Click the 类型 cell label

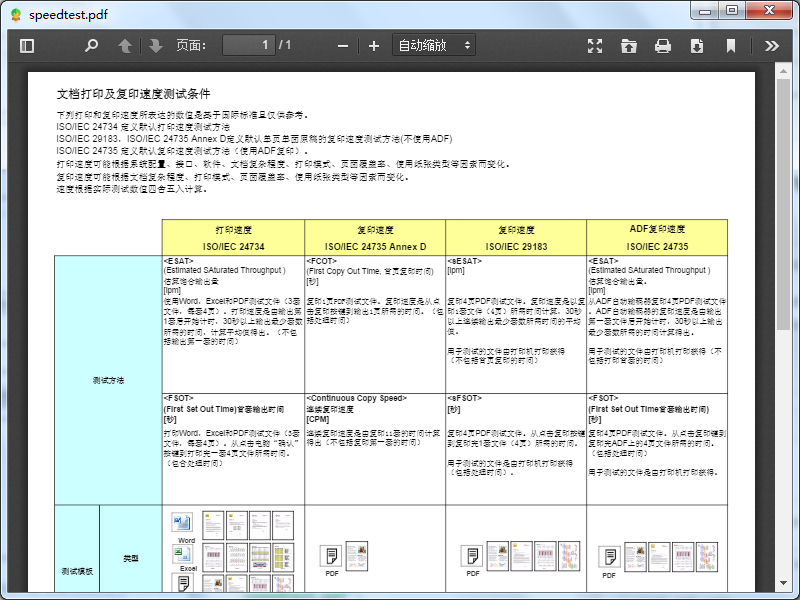[x=131, y=559]
